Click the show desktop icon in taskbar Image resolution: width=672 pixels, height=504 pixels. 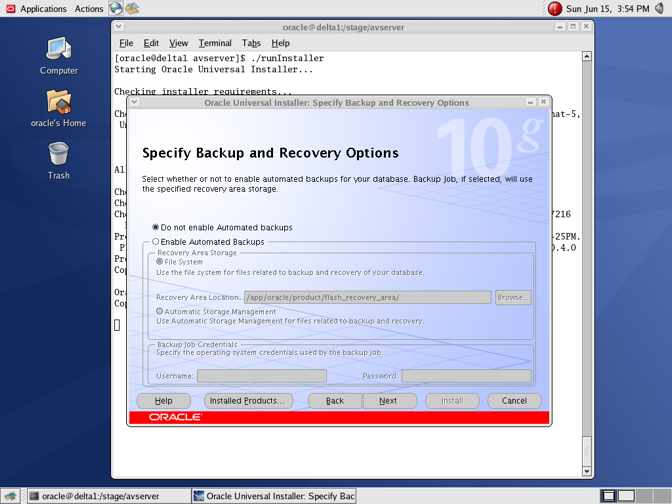coord(10,496)
